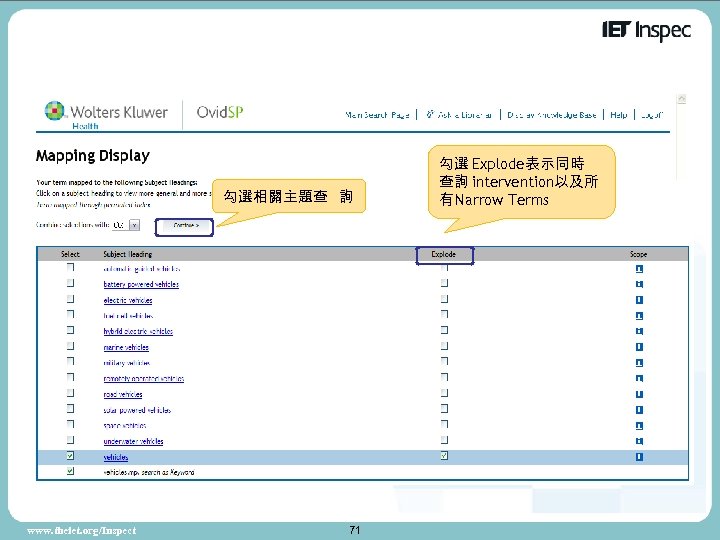This screenshot has height=540, width=720.
Task: Open Scope note for remotely operated vehicles
Action: click(639, 378)
